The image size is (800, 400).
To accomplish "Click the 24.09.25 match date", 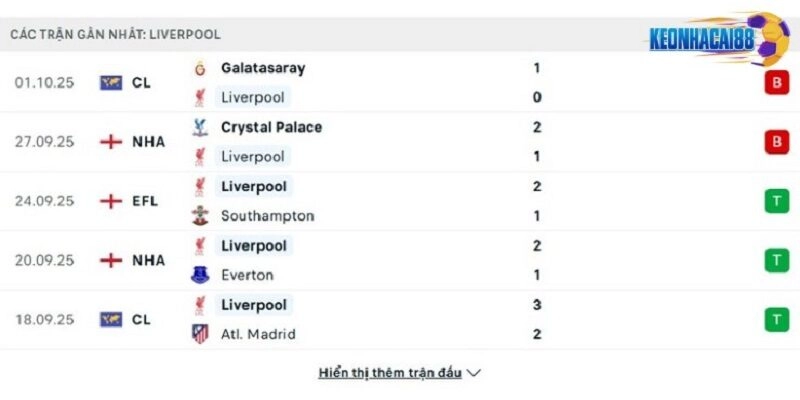I will [x=44, y=201].
